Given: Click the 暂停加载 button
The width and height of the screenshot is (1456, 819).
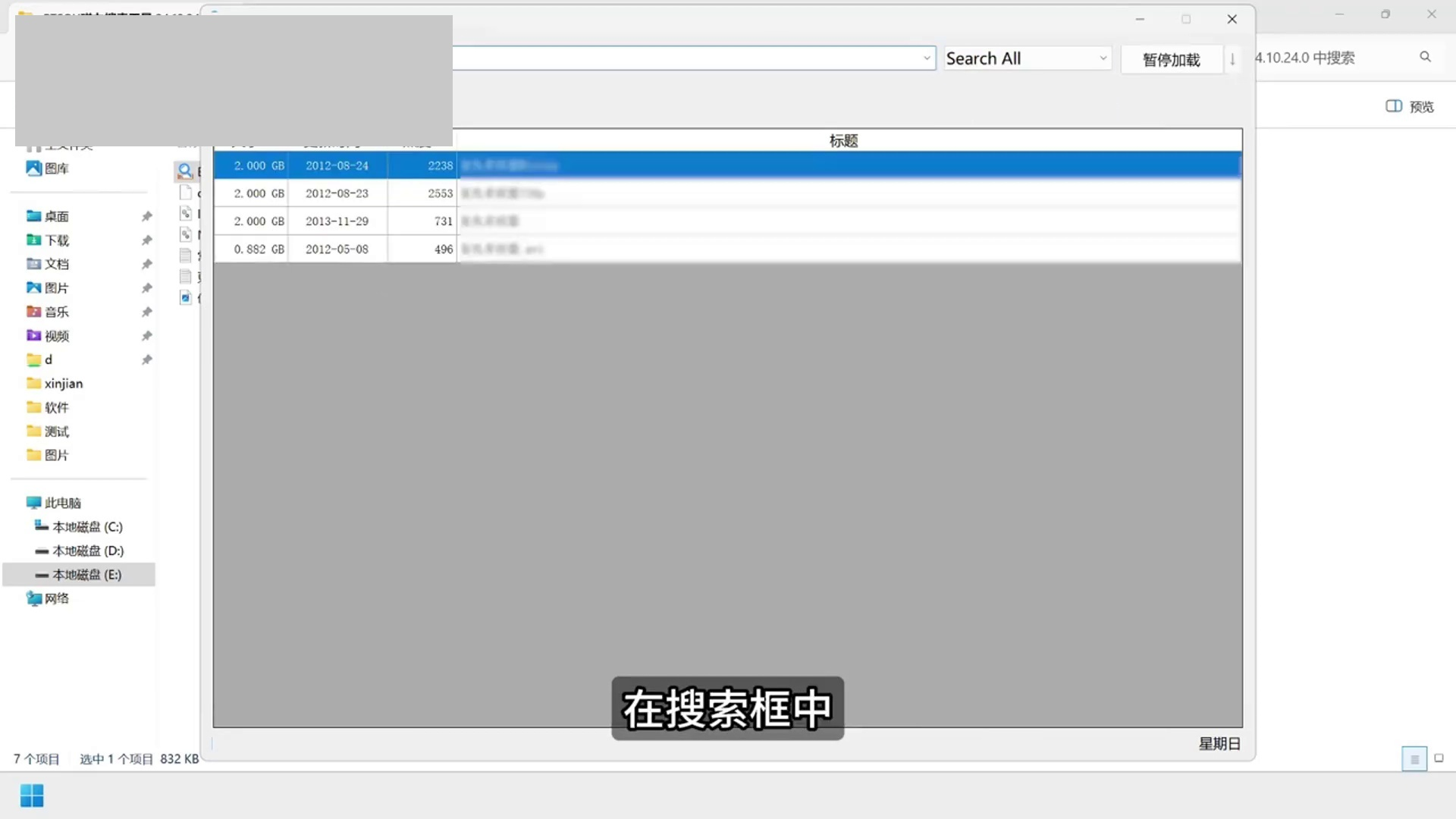Looking at the screenshot, I should pos(1172,59).
